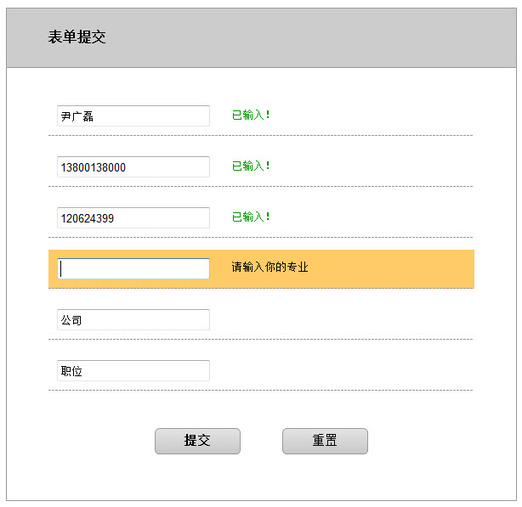522x507 pixels.
Task: Click 已输入! status beside 120624399
Action: pos(251,217)
